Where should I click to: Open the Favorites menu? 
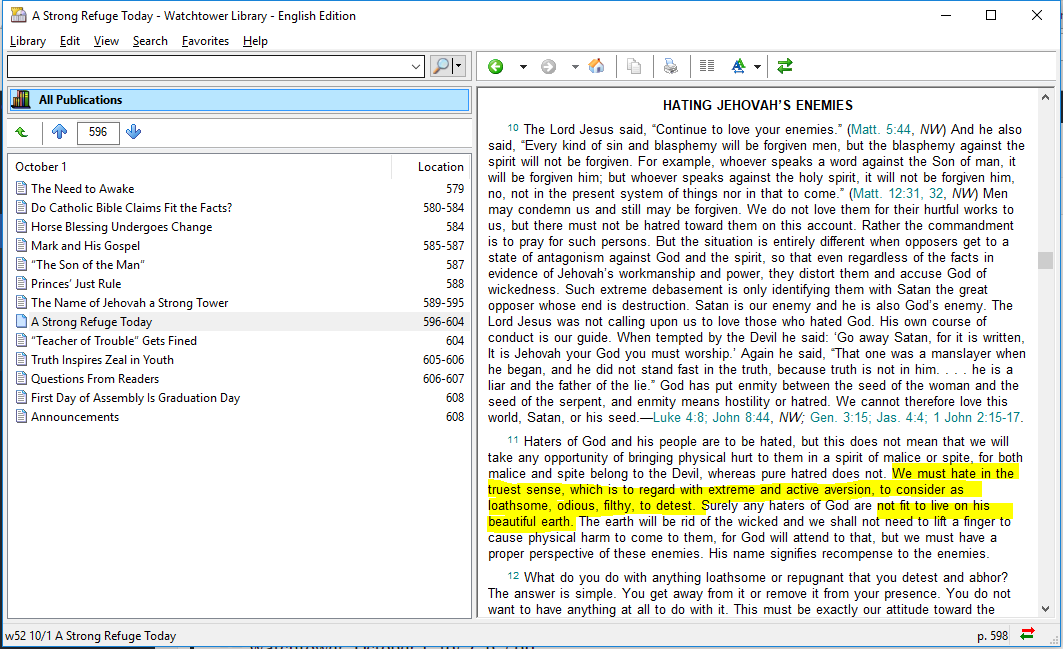[x=205, y=41]
